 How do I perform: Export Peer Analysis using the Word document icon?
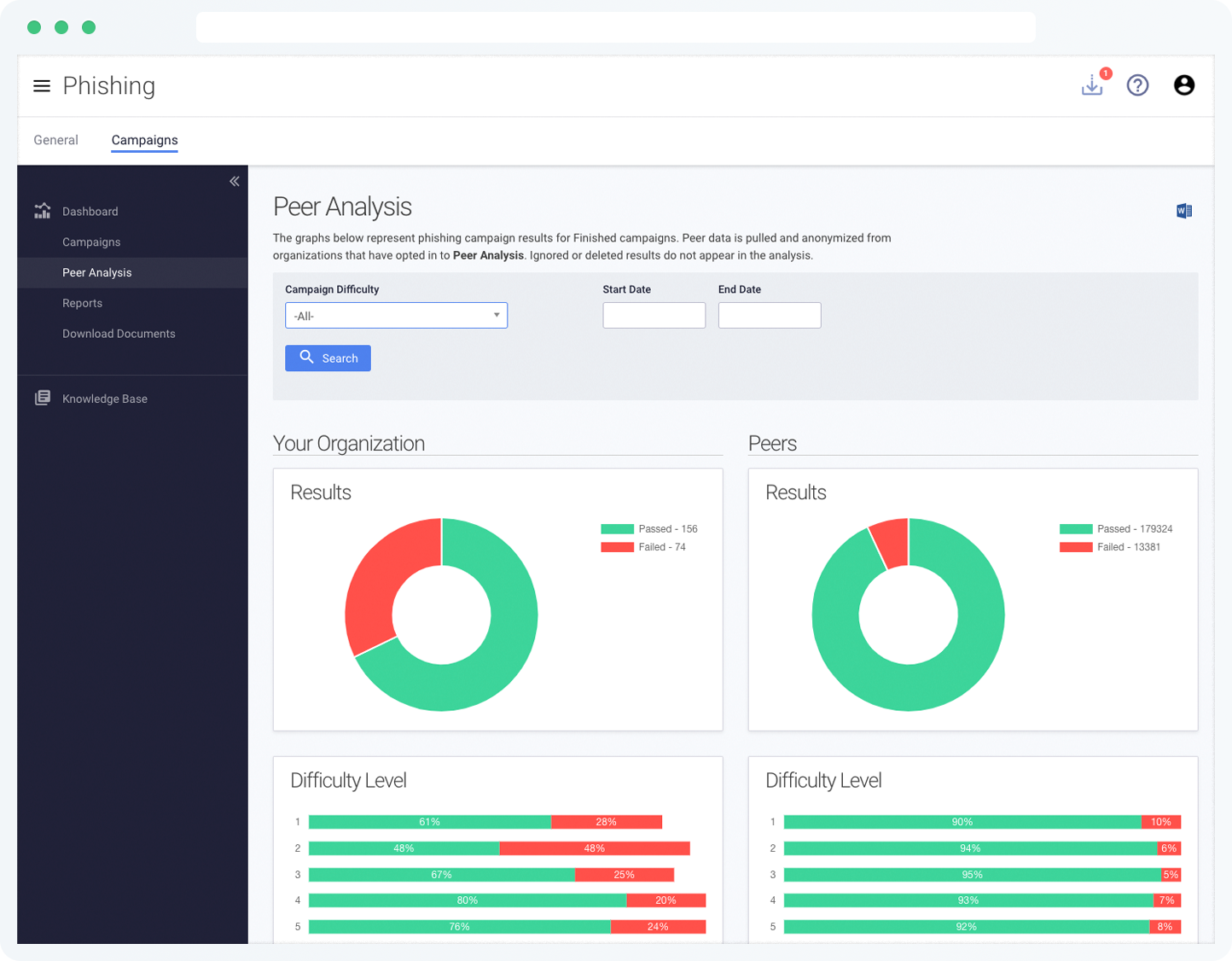(x=1183, y=211)
